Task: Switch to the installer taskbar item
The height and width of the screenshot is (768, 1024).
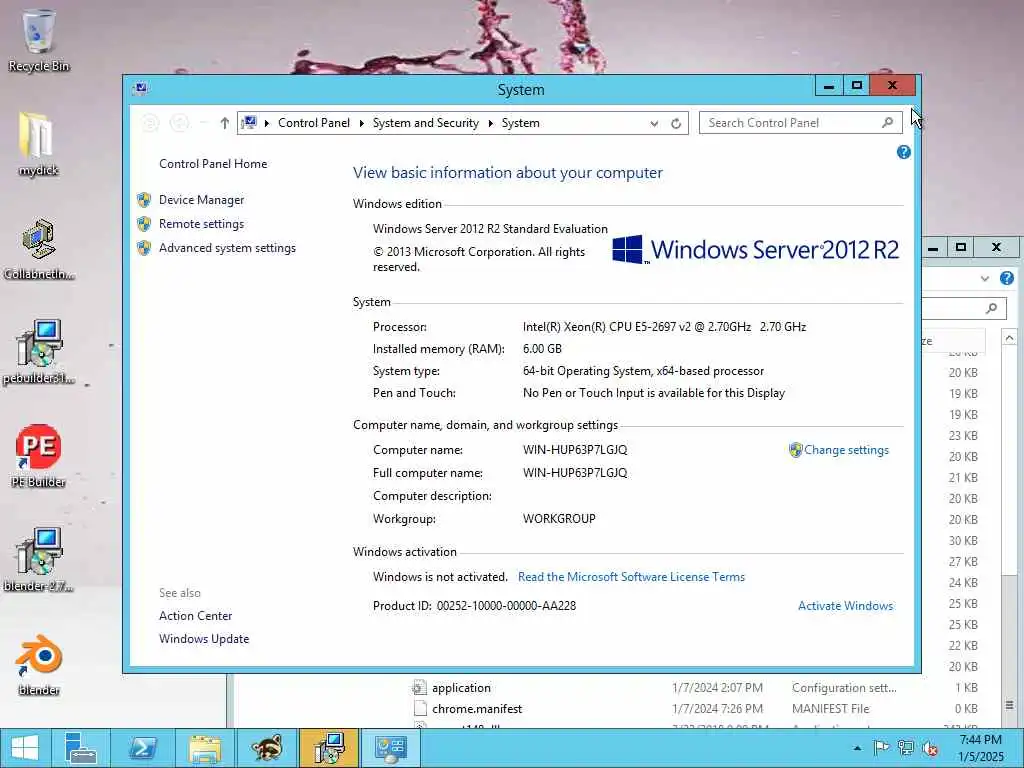Action: pyautogui.click(x=328, y=748)
